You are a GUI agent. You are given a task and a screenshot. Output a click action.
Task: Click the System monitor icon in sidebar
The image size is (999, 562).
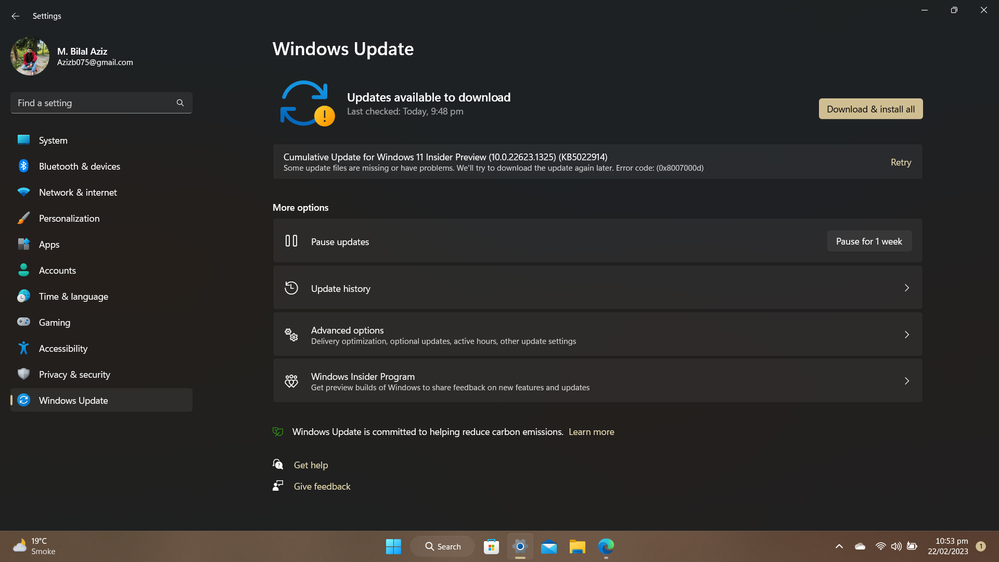click(x=24, y=140)
